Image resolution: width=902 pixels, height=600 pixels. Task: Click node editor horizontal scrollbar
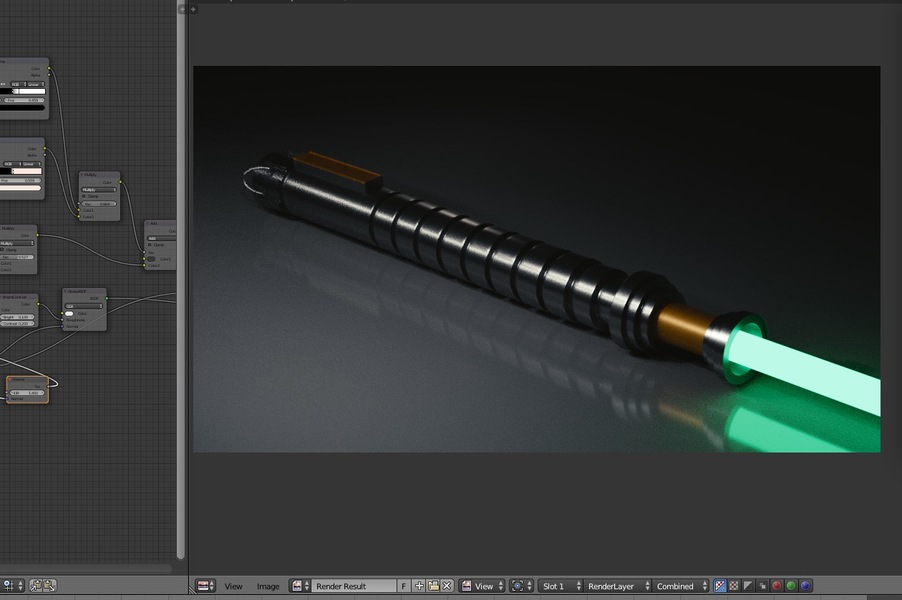coord(86,568)
